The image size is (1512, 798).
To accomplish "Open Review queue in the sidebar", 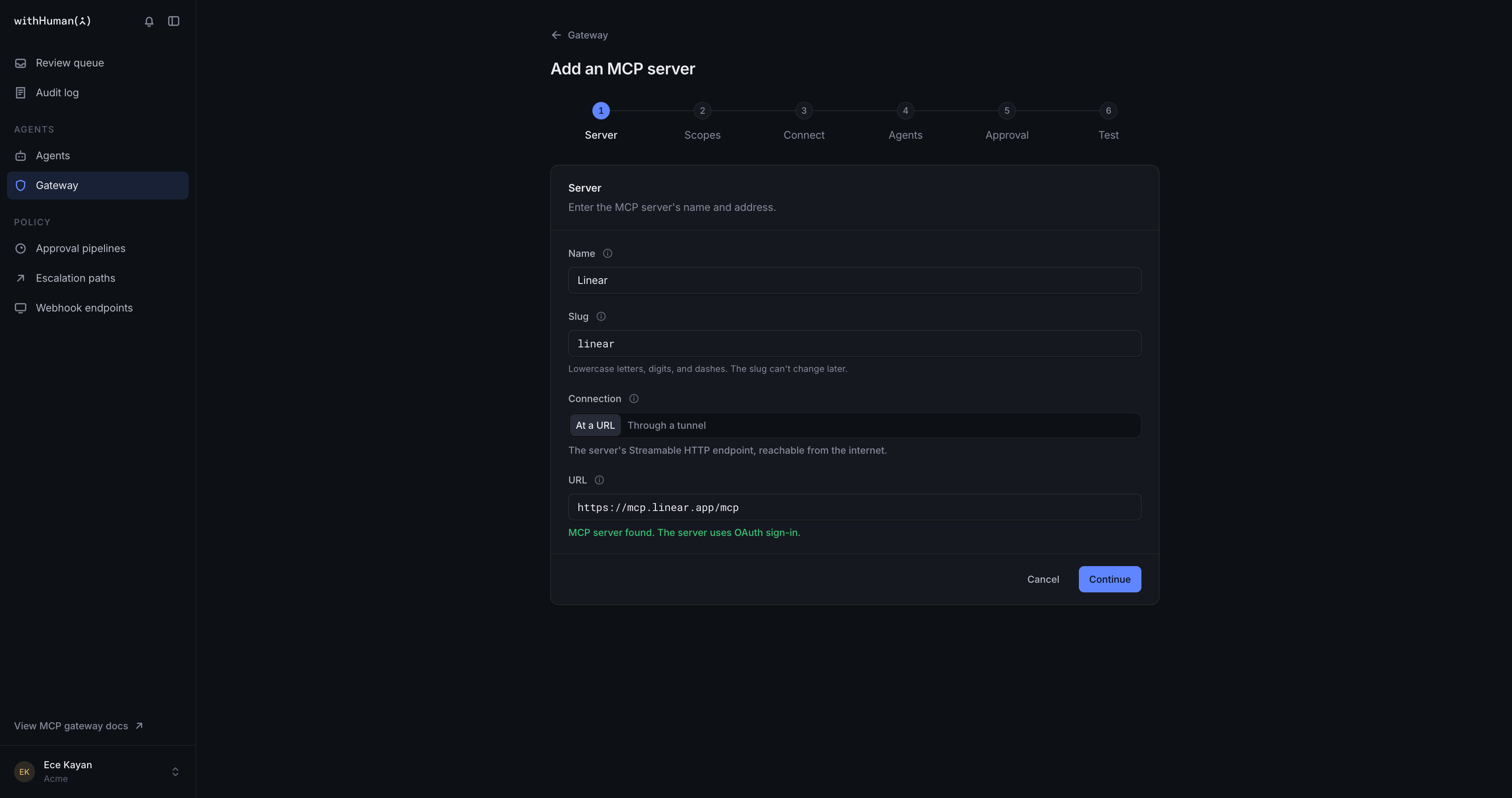I will pos(98,63).
